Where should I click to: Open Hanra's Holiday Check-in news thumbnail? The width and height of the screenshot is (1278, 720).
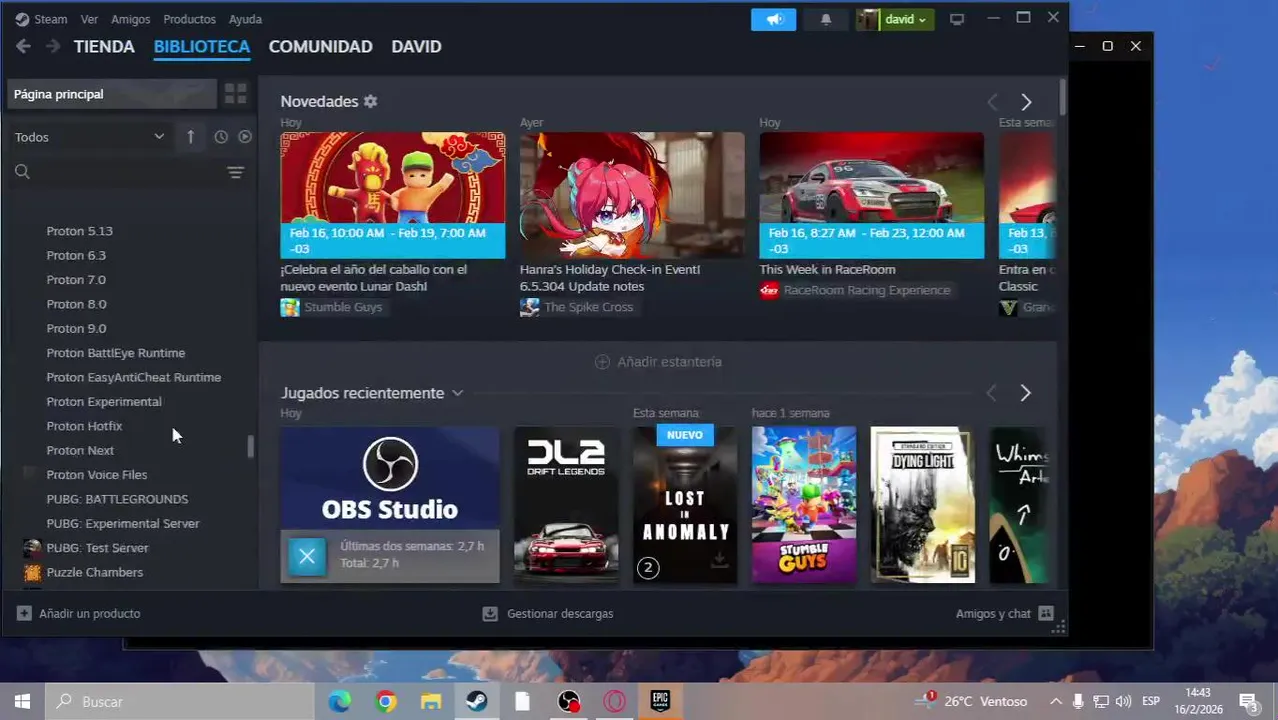(632, 195)
